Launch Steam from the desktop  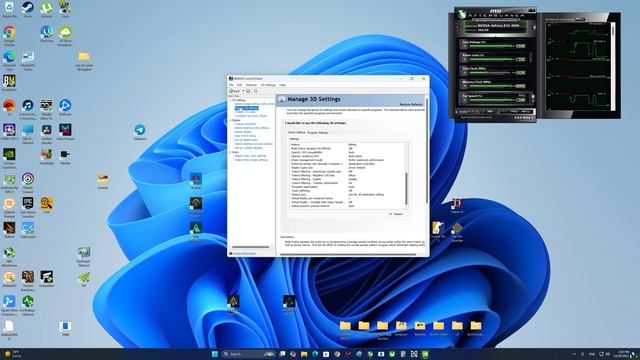(x=28, y=8)
